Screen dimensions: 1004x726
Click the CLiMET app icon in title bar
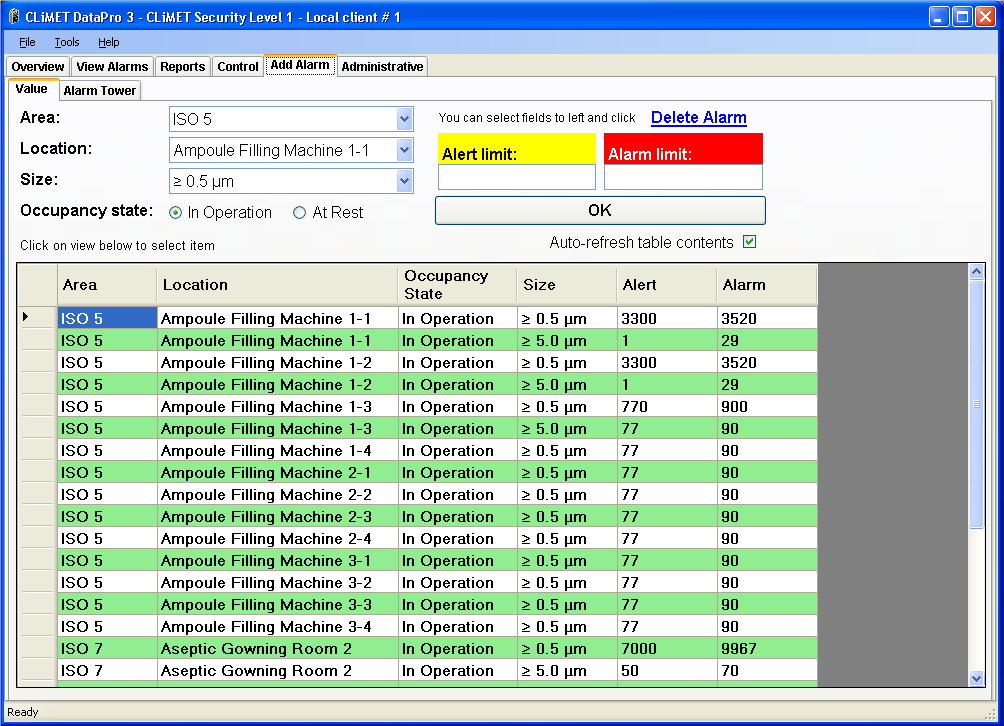pos(13,17)
